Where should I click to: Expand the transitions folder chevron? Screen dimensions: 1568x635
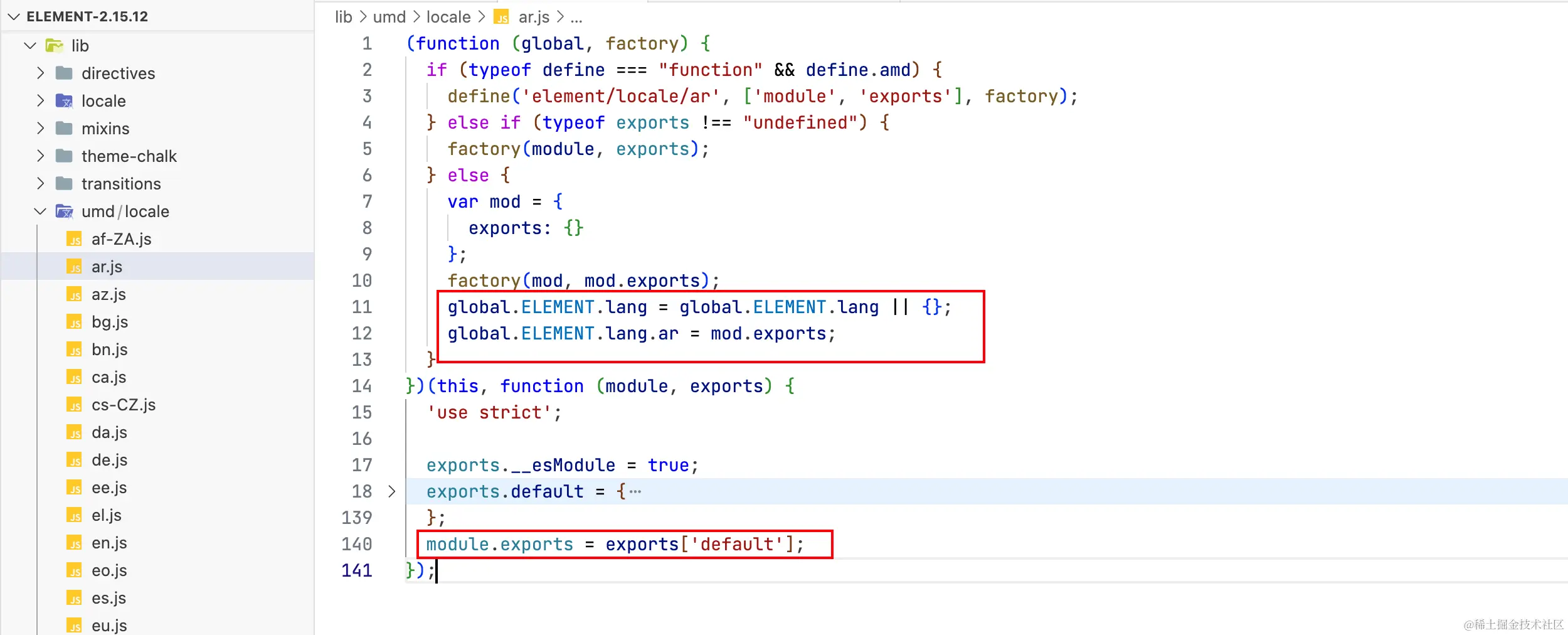(41, 183)
